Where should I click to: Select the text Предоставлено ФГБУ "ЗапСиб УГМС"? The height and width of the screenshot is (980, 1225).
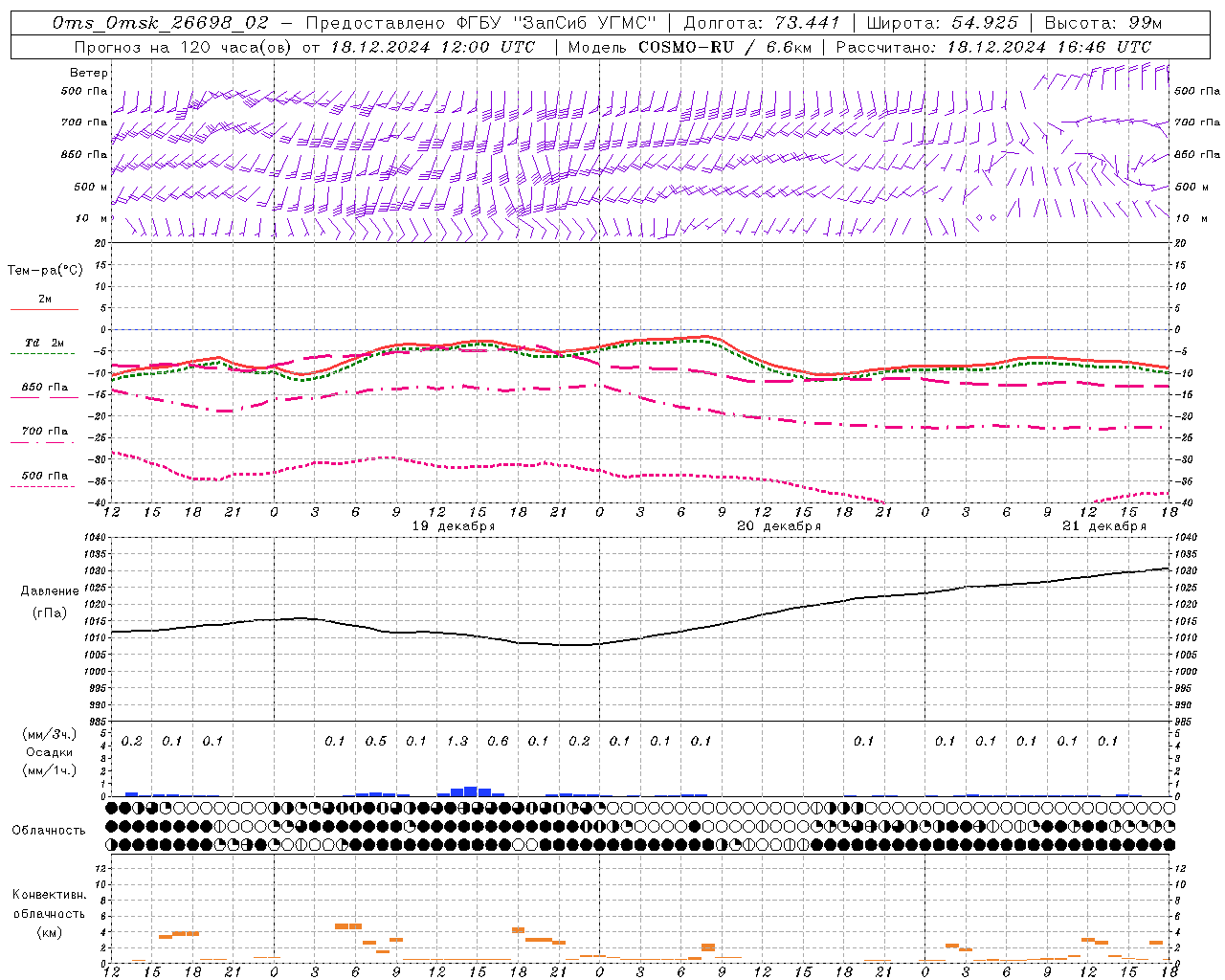[481, 23]
